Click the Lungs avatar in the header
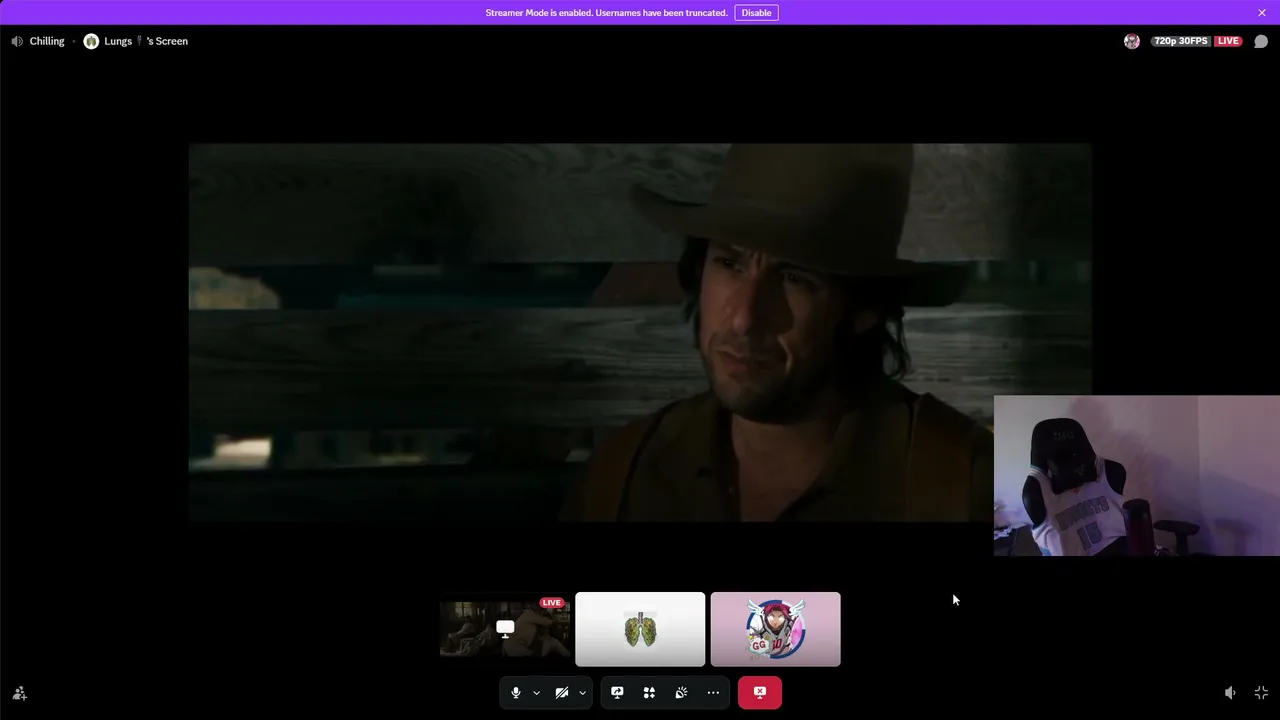 [91, 41]
